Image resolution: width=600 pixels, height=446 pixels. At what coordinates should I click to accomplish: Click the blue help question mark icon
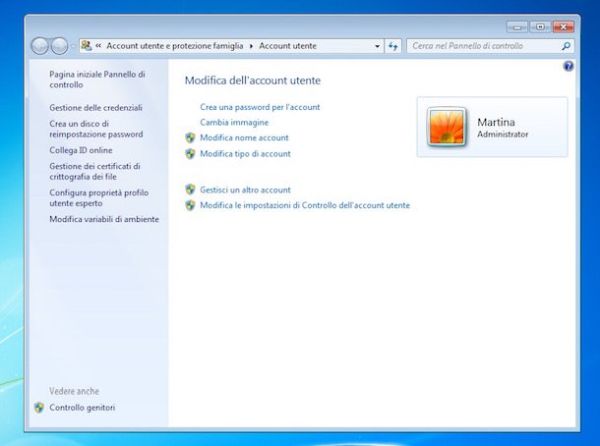(568, 66)
